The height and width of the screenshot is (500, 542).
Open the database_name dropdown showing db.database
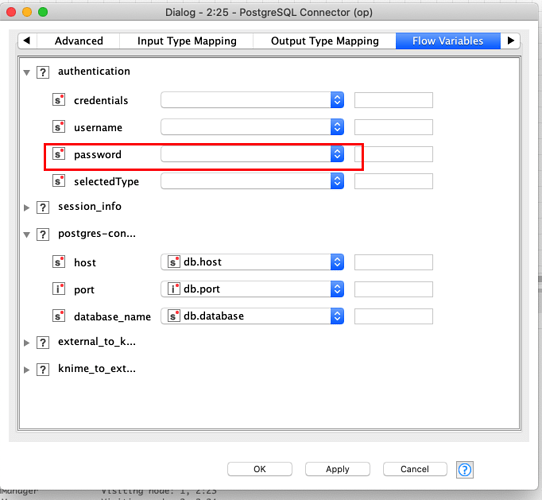252,316
